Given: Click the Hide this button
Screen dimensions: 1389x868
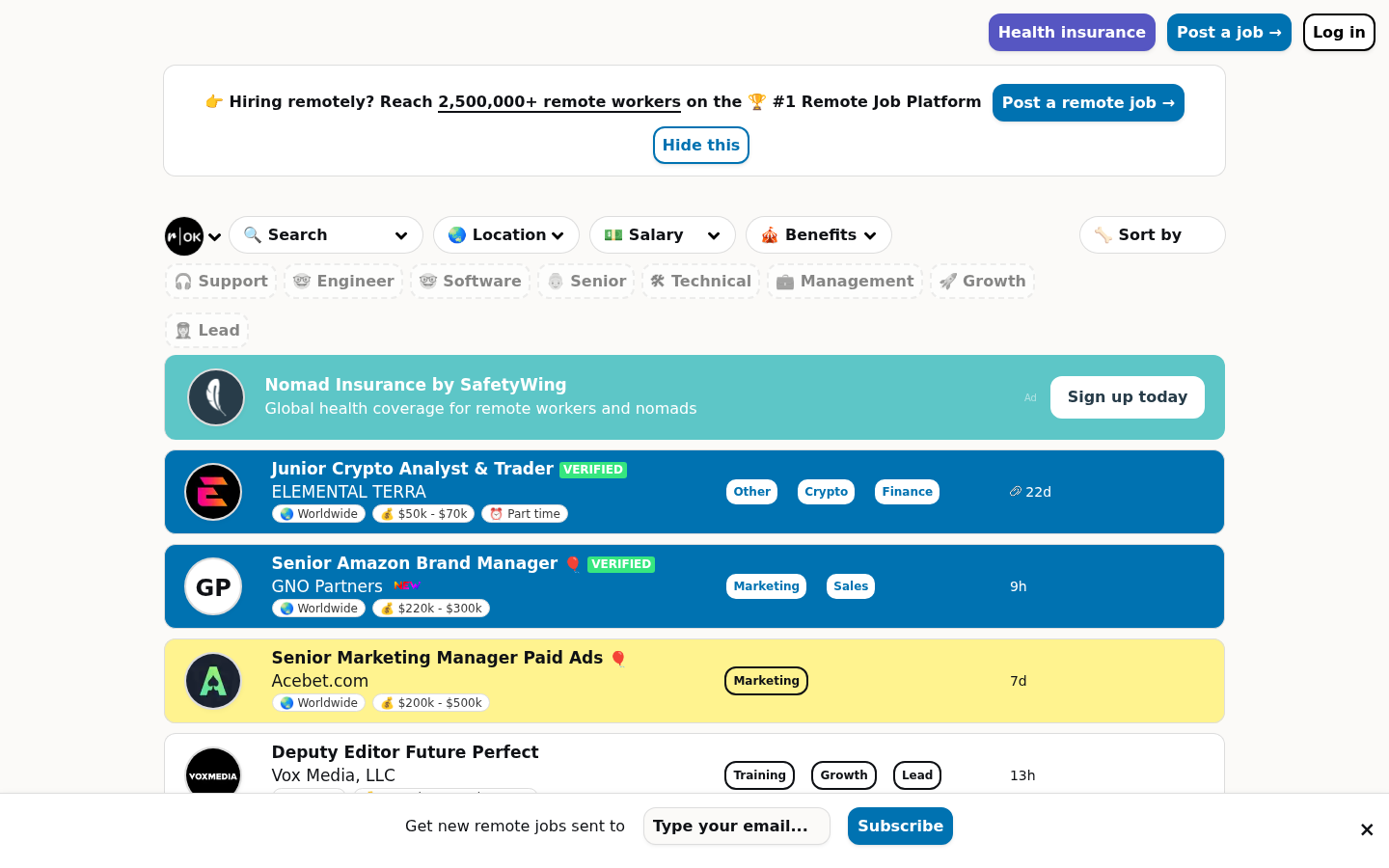Looking at the screenshot, I should (701, 146).
